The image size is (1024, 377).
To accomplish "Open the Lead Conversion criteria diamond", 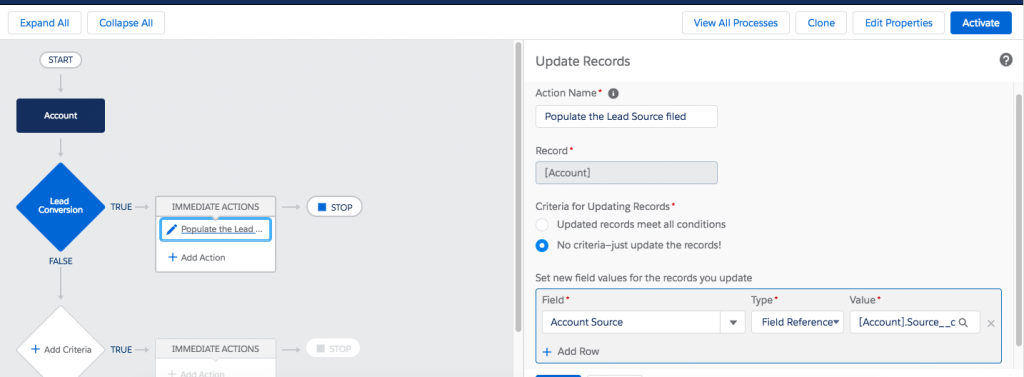I will 61,206.
